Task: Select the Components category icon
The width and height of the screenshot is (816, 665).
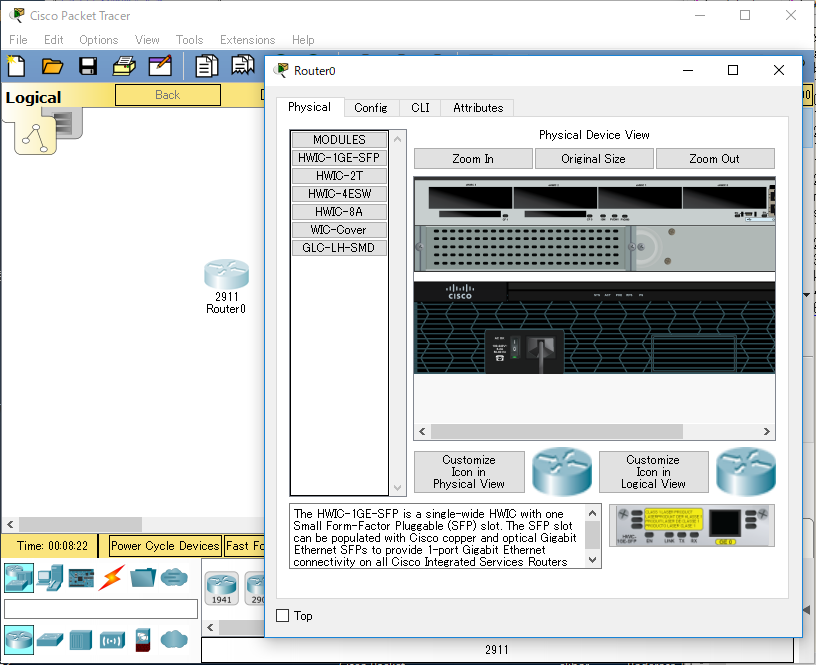Action: tap(81, 578)
